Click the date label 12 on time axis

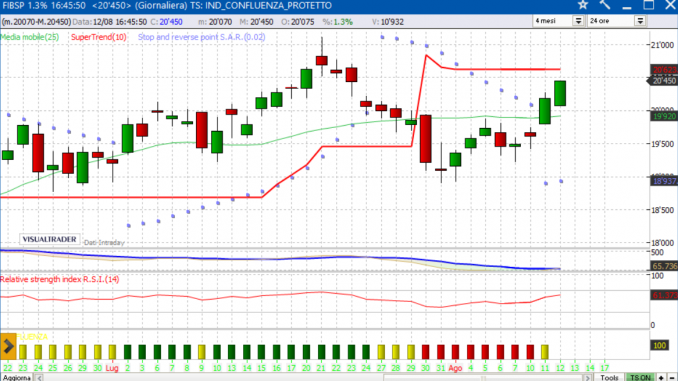click(560, 368)
